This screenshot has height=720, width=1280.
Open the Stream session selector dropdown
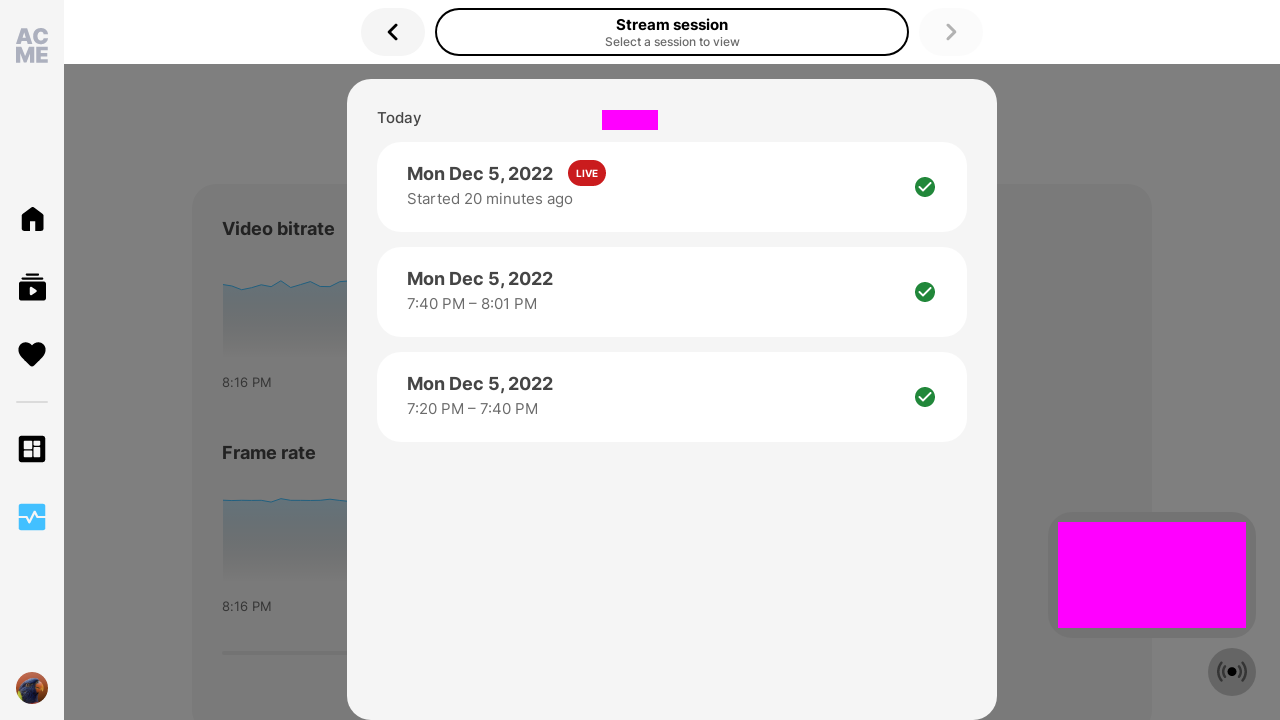tap(672, 32)
